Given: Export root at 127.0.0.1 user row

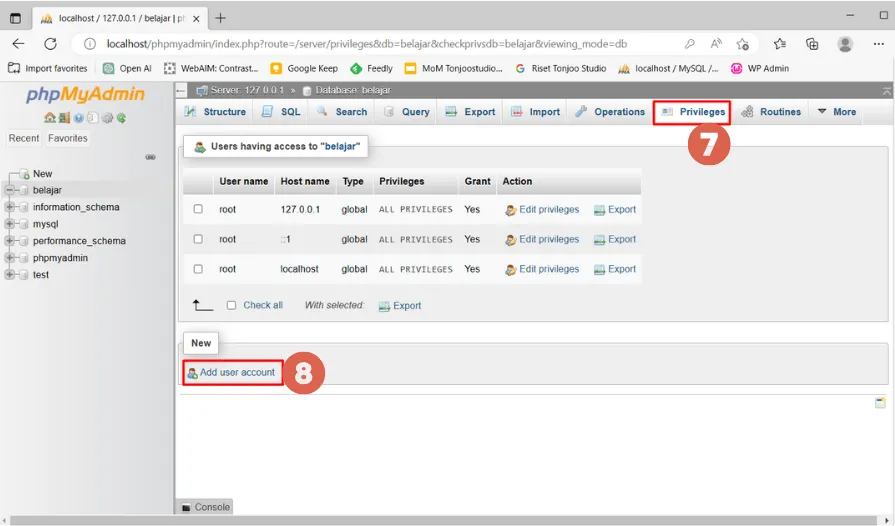Looking at the screenshot, I should (x=615, y=209).
